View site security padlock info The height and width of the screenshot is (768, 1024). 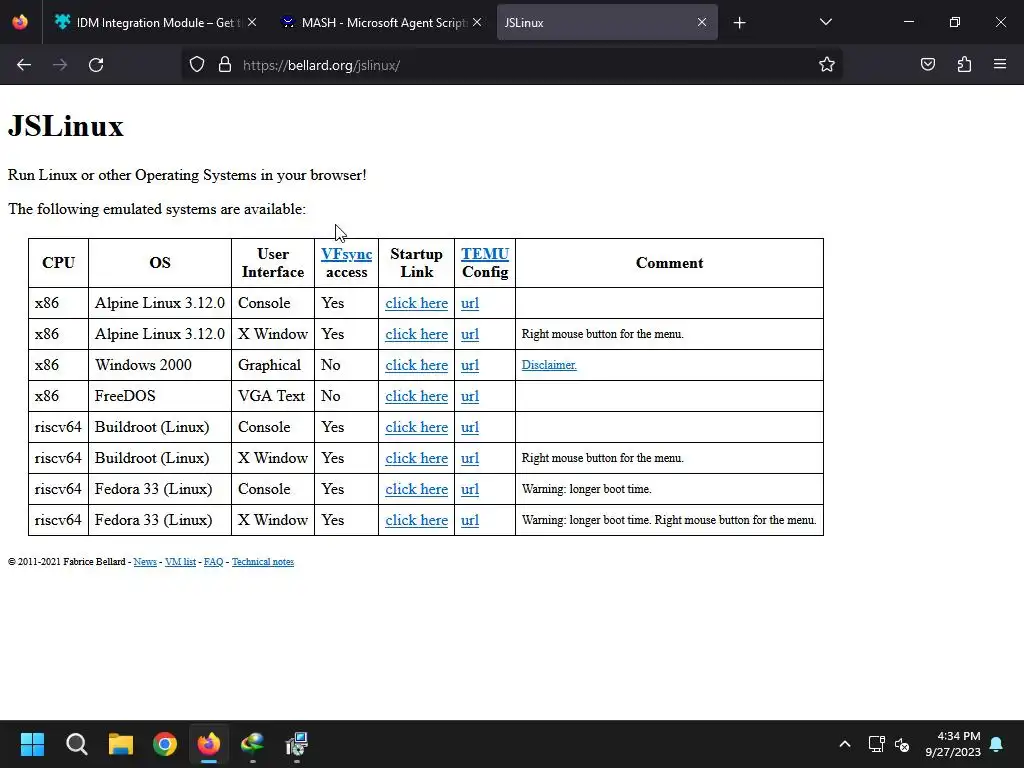click(x=225, y=65)
